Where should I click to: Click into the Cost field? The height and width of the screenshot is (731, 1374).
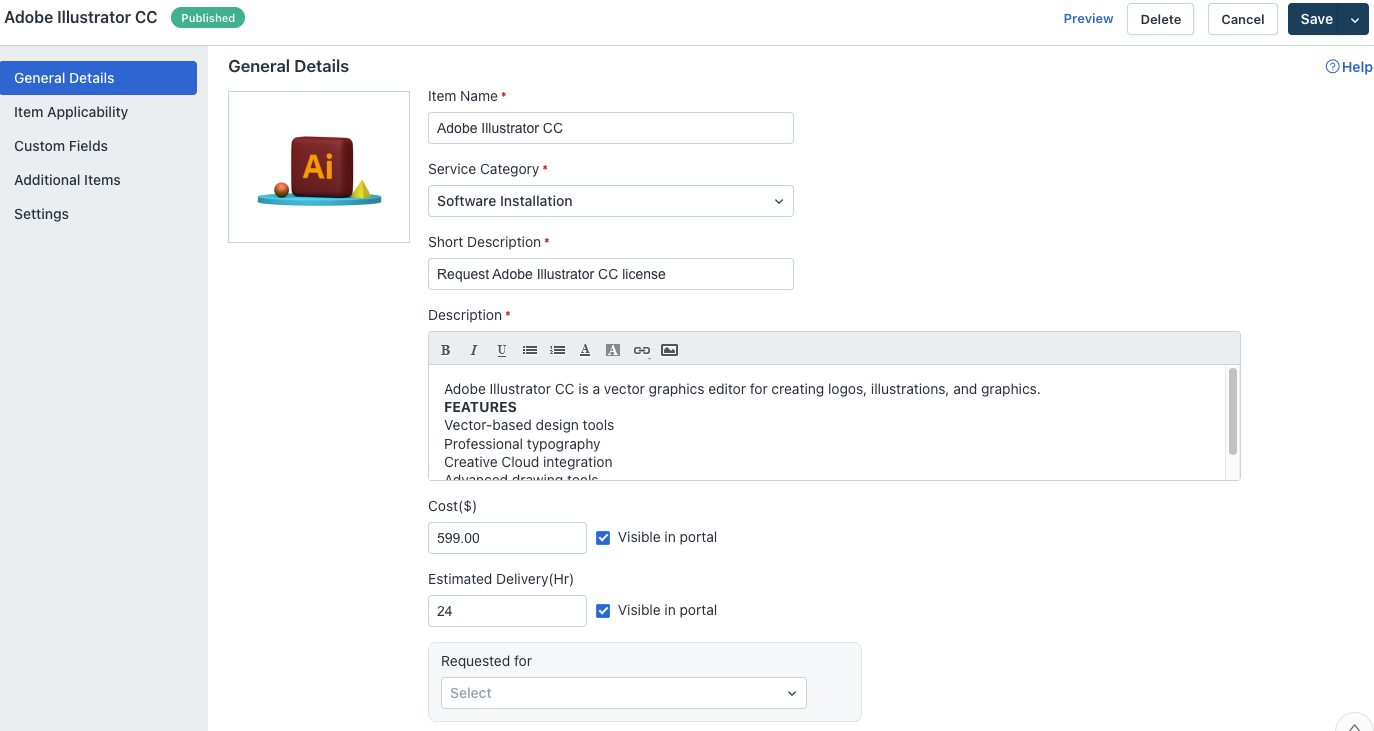click(x=507, y=538)
